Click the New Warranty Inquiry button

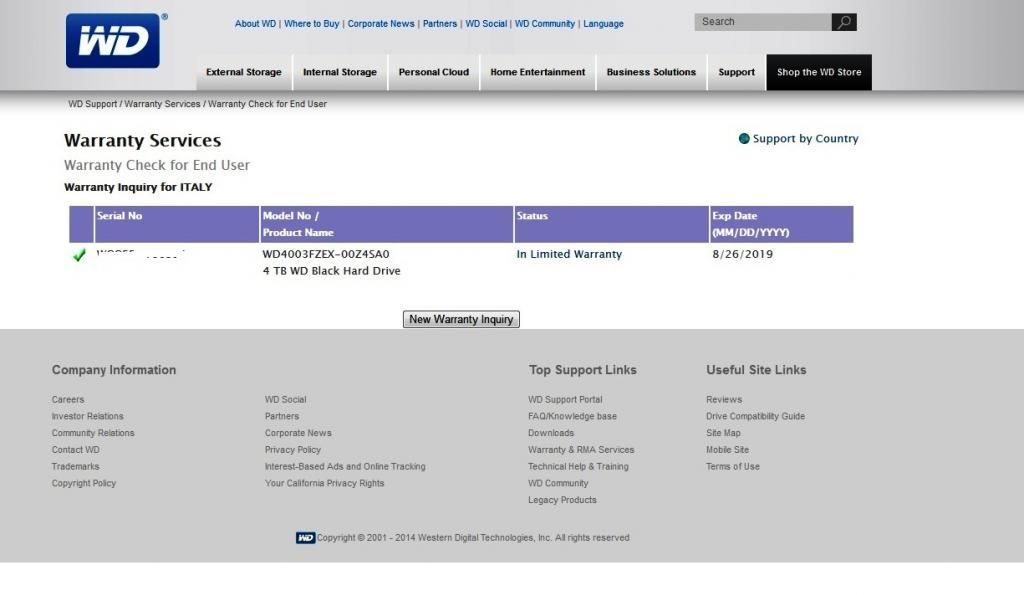coord(461,319)
